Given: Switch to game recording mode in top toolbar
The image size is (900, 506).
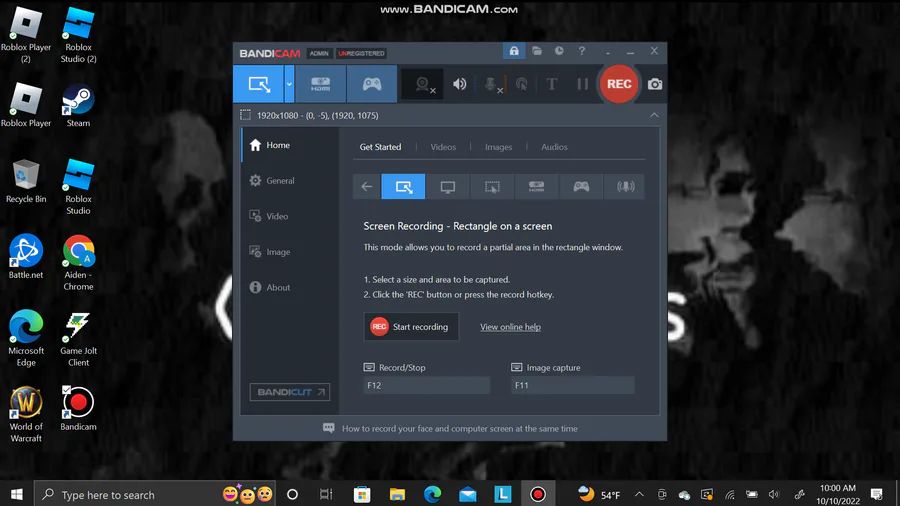Looking at the screenshot, I should [372, 84].
